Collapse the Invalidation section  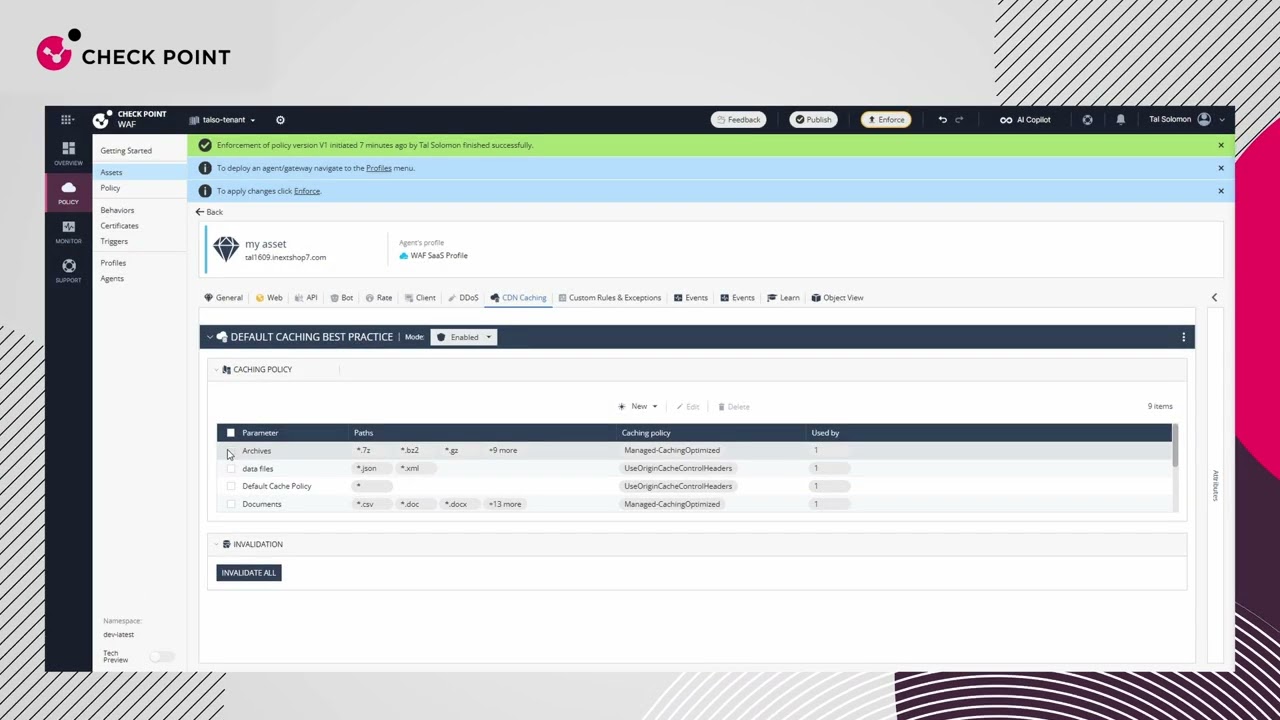point(215,544)
